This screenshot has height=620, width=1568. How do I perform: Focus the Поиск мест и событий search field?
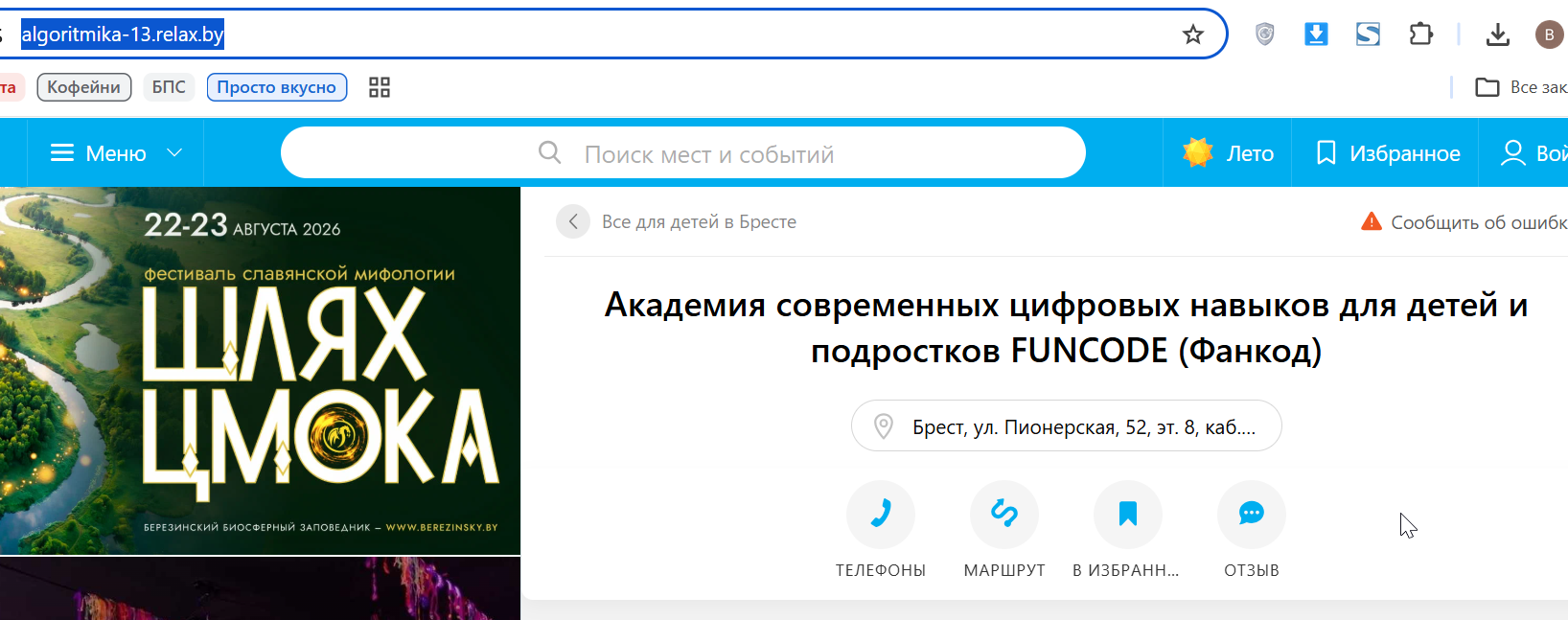point(683,153)
